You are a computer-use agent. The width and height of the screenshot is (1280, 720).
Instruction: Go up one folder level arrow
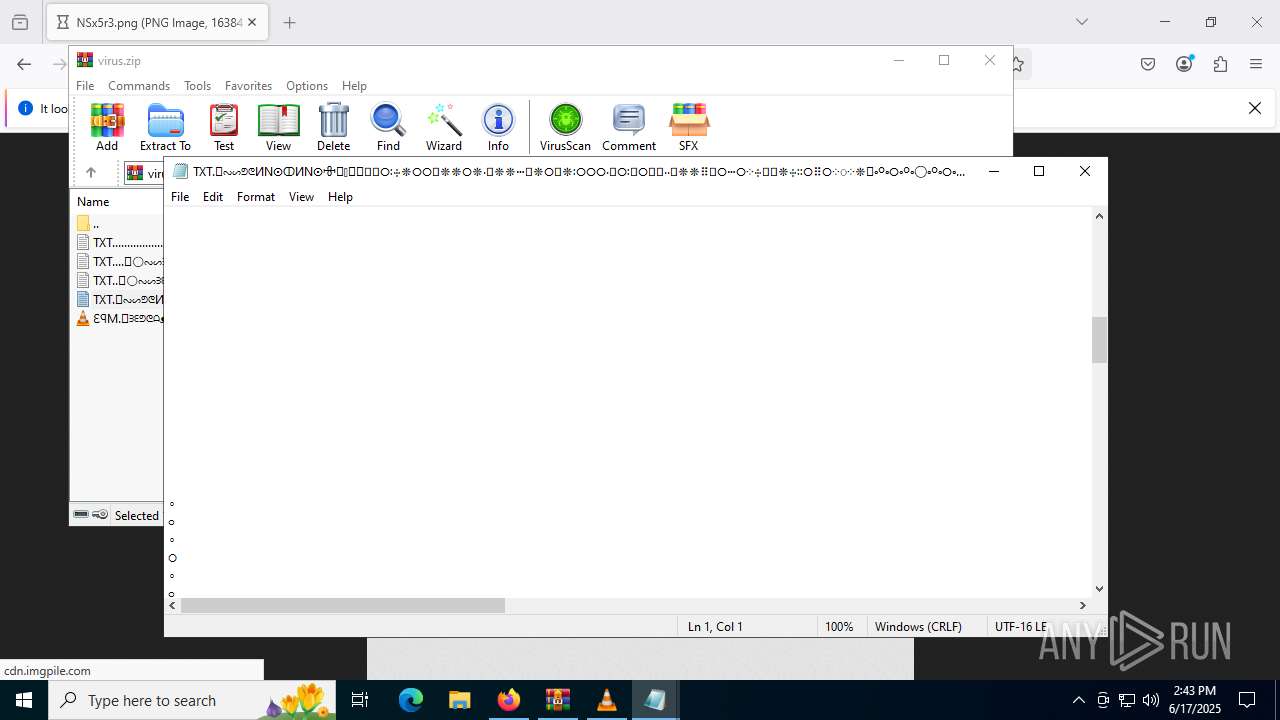click(x=90, y=173)
